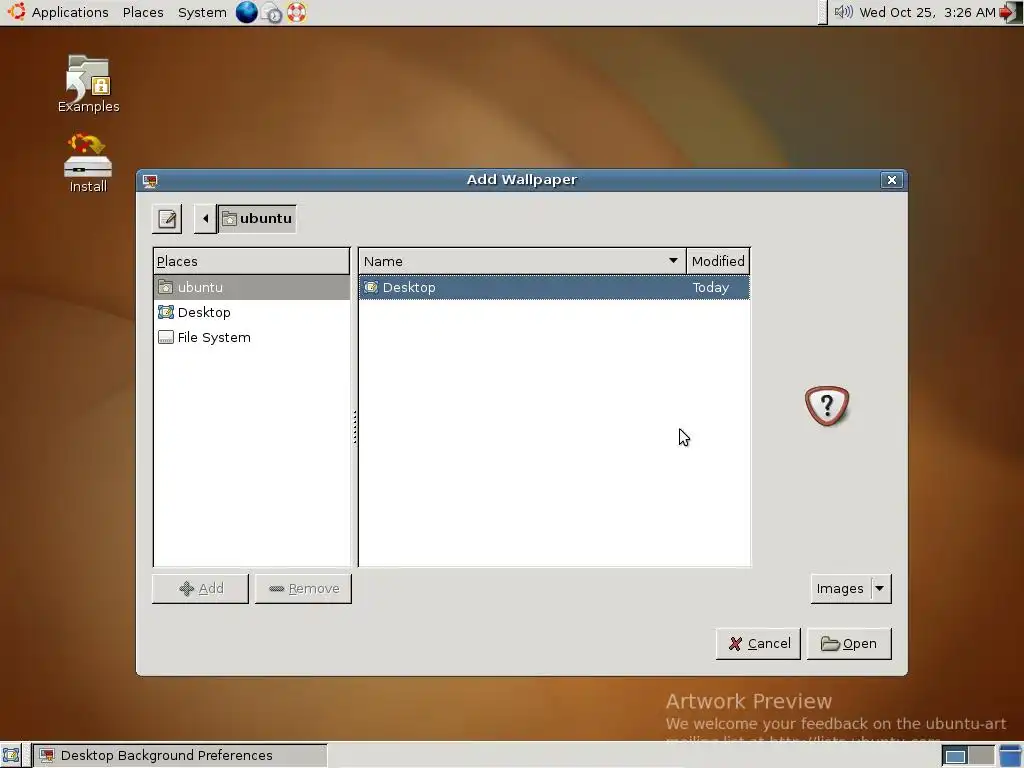
Task: Open the Examples desktop folder icon
Action: [x=88, y=84]
